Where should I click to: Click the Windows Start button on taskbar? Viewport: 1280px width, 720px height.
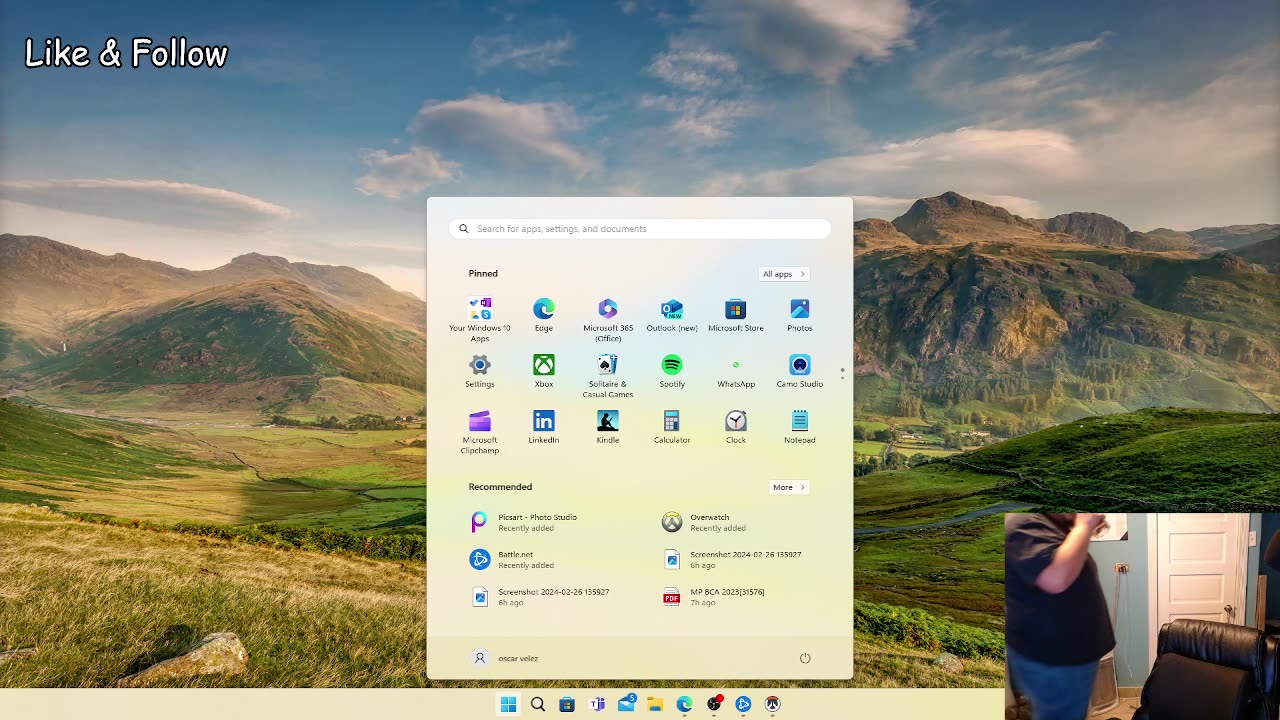508,704
